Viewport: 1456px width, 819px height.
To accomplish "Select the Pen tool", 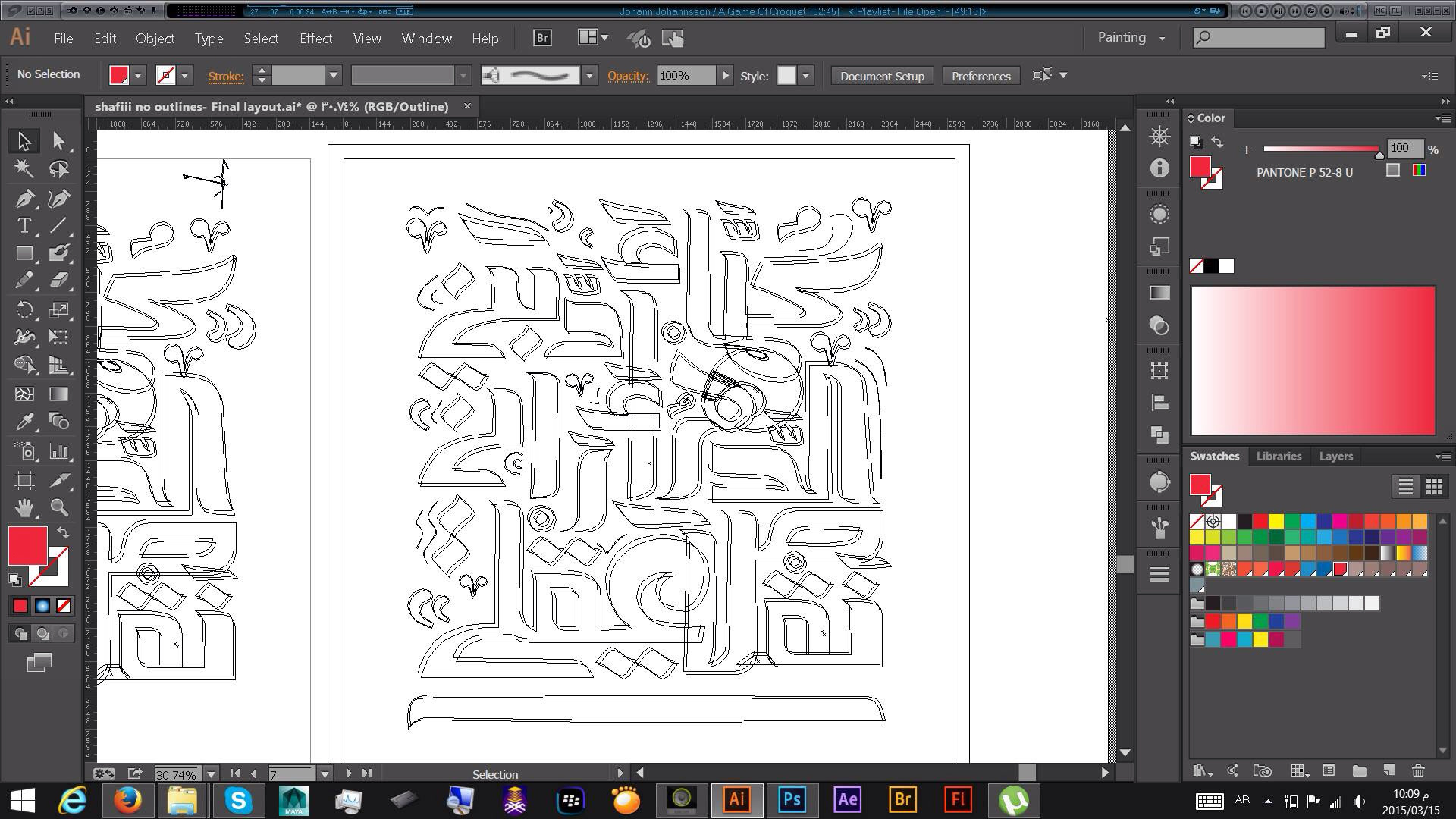I will pyautogui.click(x=24, y=199).
